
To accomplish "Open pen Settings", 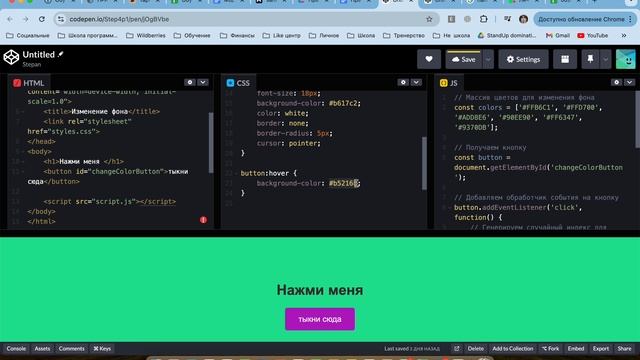I will coord(523,60).
